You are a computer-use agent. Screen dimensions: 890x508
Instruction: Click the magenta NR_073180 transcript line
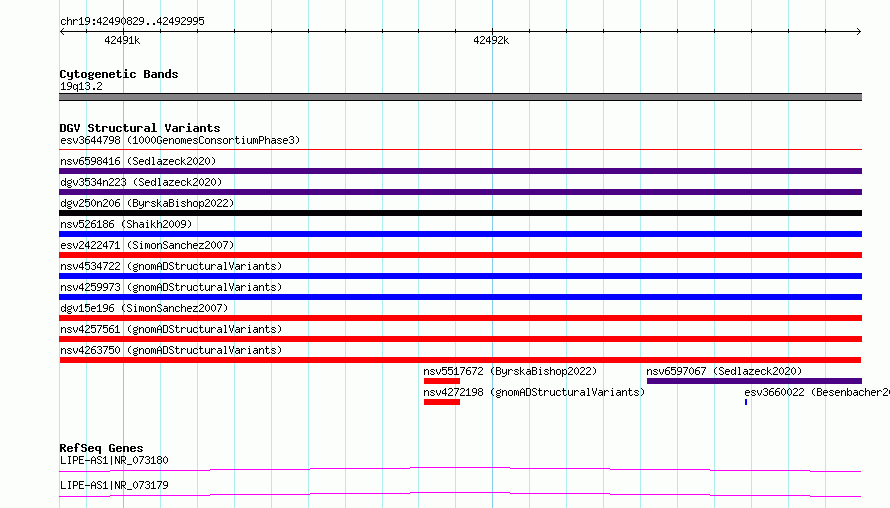(460, 469)
